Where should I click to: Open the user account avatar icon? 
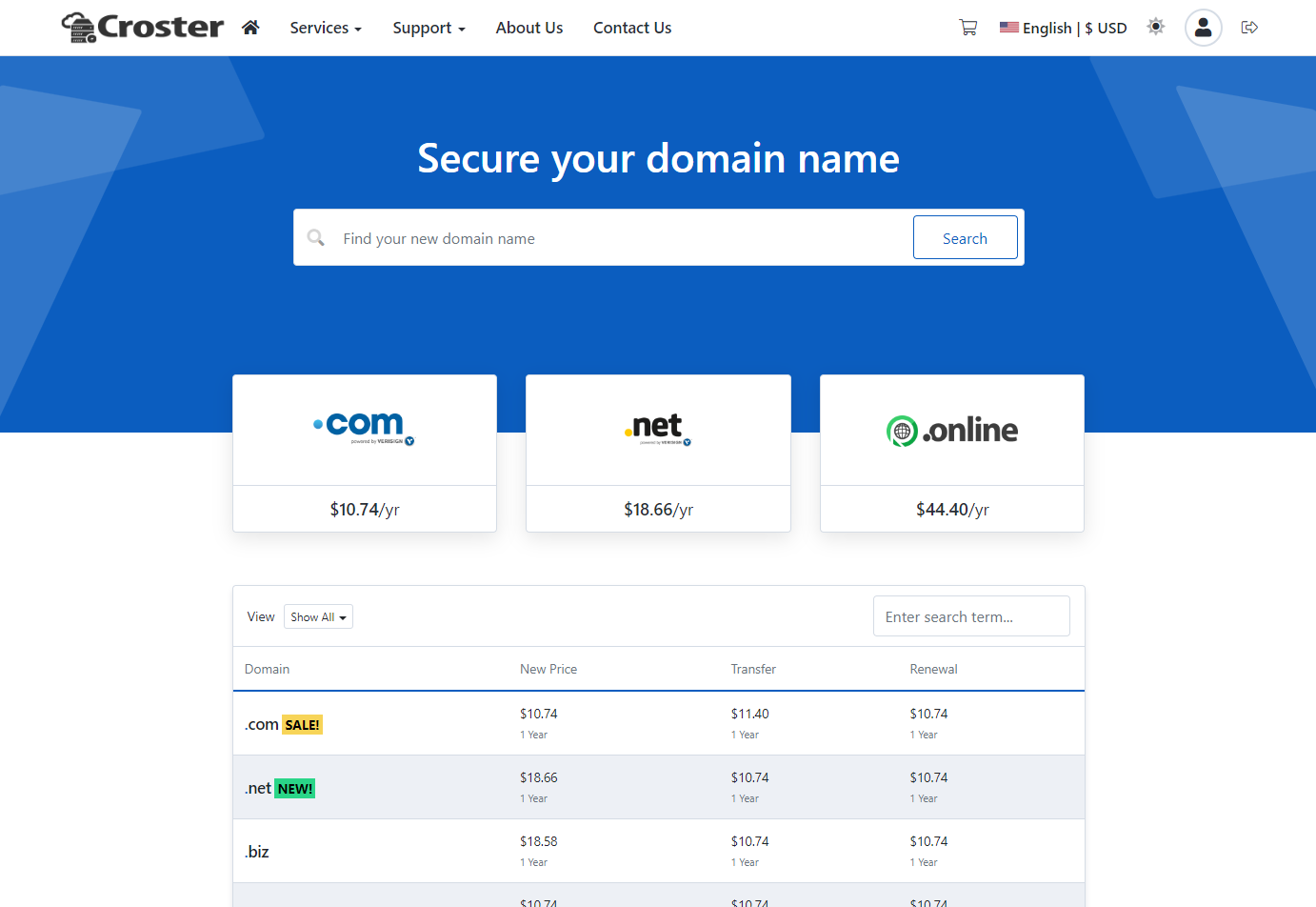[x=1204, y=28]
